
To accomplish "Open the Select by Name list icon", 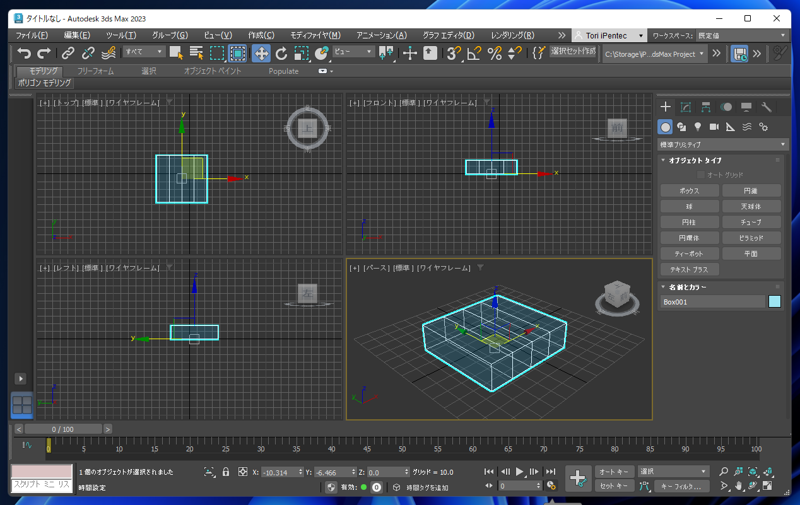I will click(196, 53).
